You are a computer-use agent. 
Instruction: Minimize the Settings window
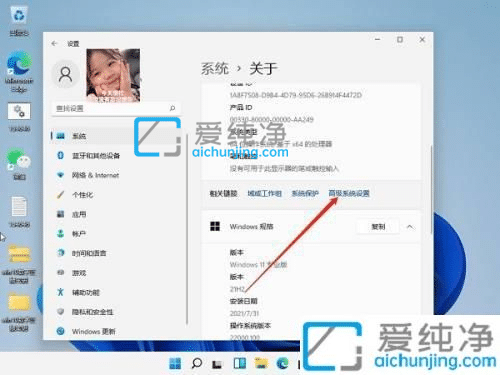tap(377, 39)
